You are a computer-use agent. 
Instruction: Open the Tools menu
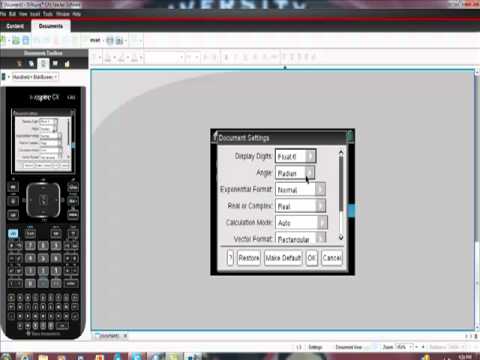[48, 14]
